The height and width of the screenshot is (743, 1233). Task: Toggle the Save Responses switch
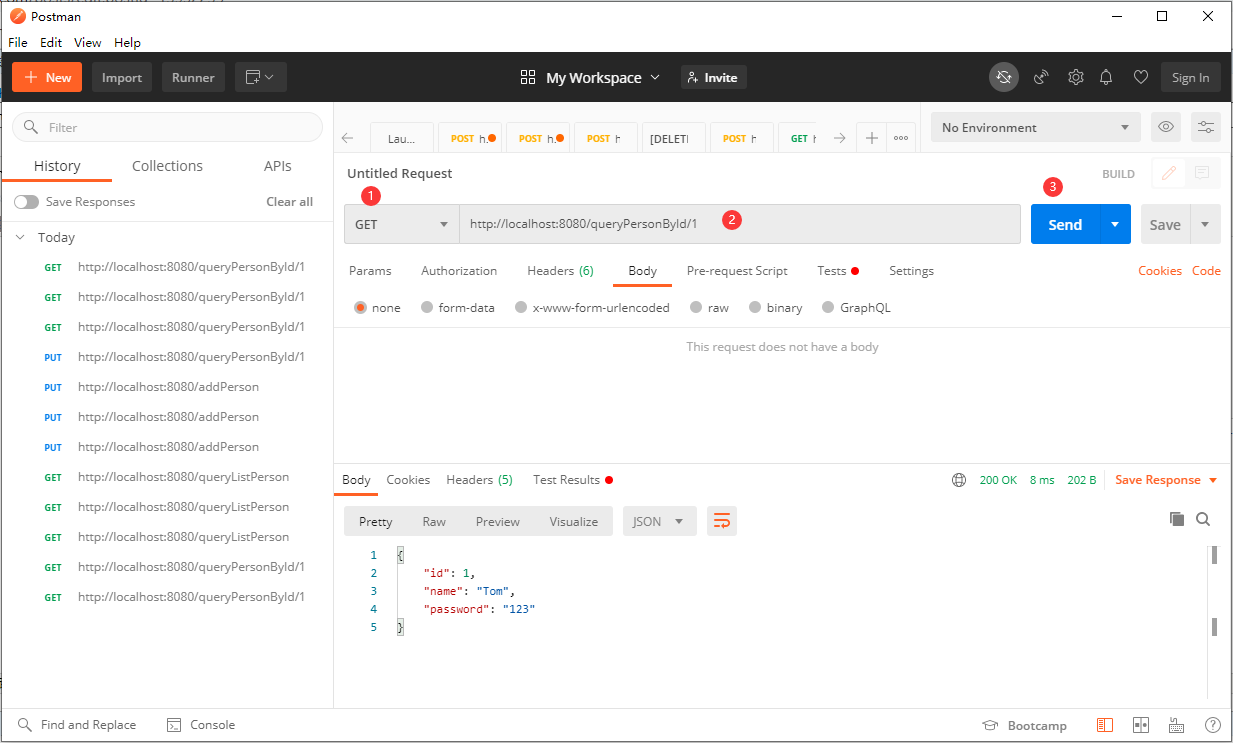(x=26, y=202)
